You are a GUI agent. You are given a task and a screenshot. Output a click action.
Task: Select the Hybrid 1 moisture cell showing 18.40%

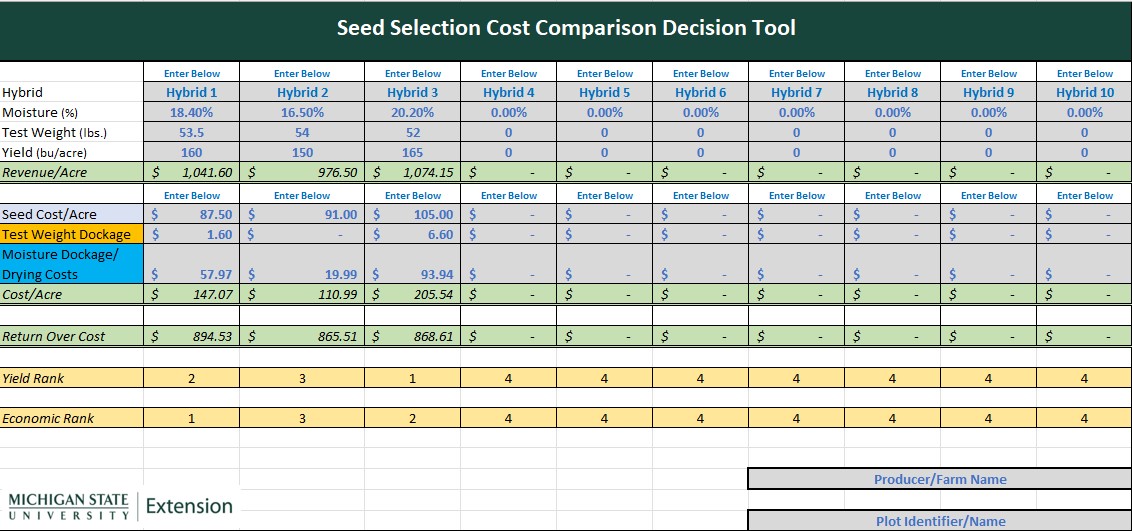click(191, 113)
